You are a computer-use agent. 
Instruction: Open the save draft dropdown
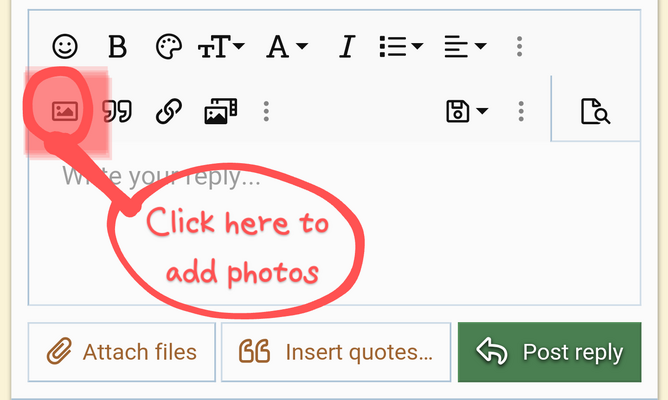tap(467, 112)
